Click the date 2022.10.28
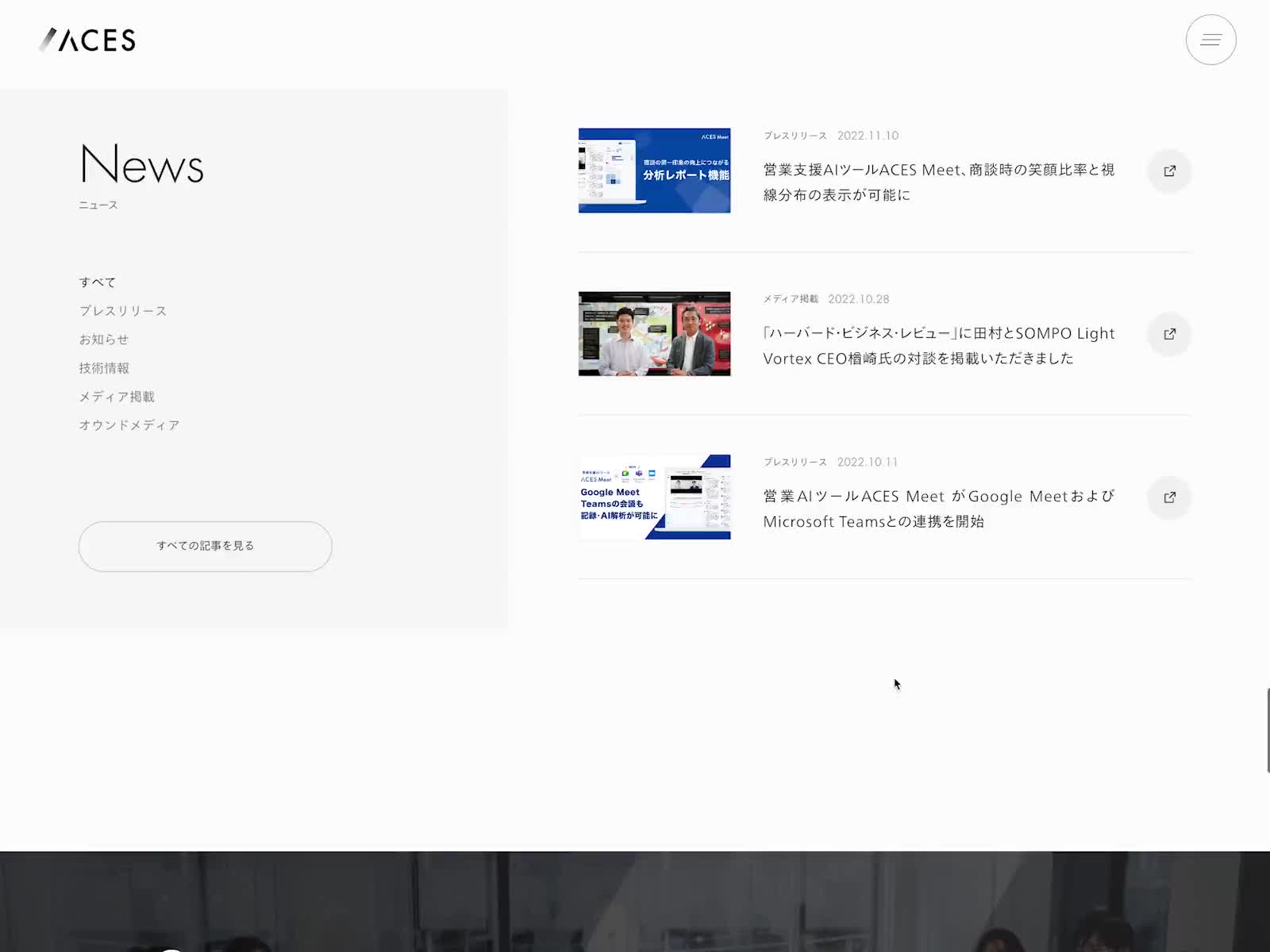 click(859, 299)
